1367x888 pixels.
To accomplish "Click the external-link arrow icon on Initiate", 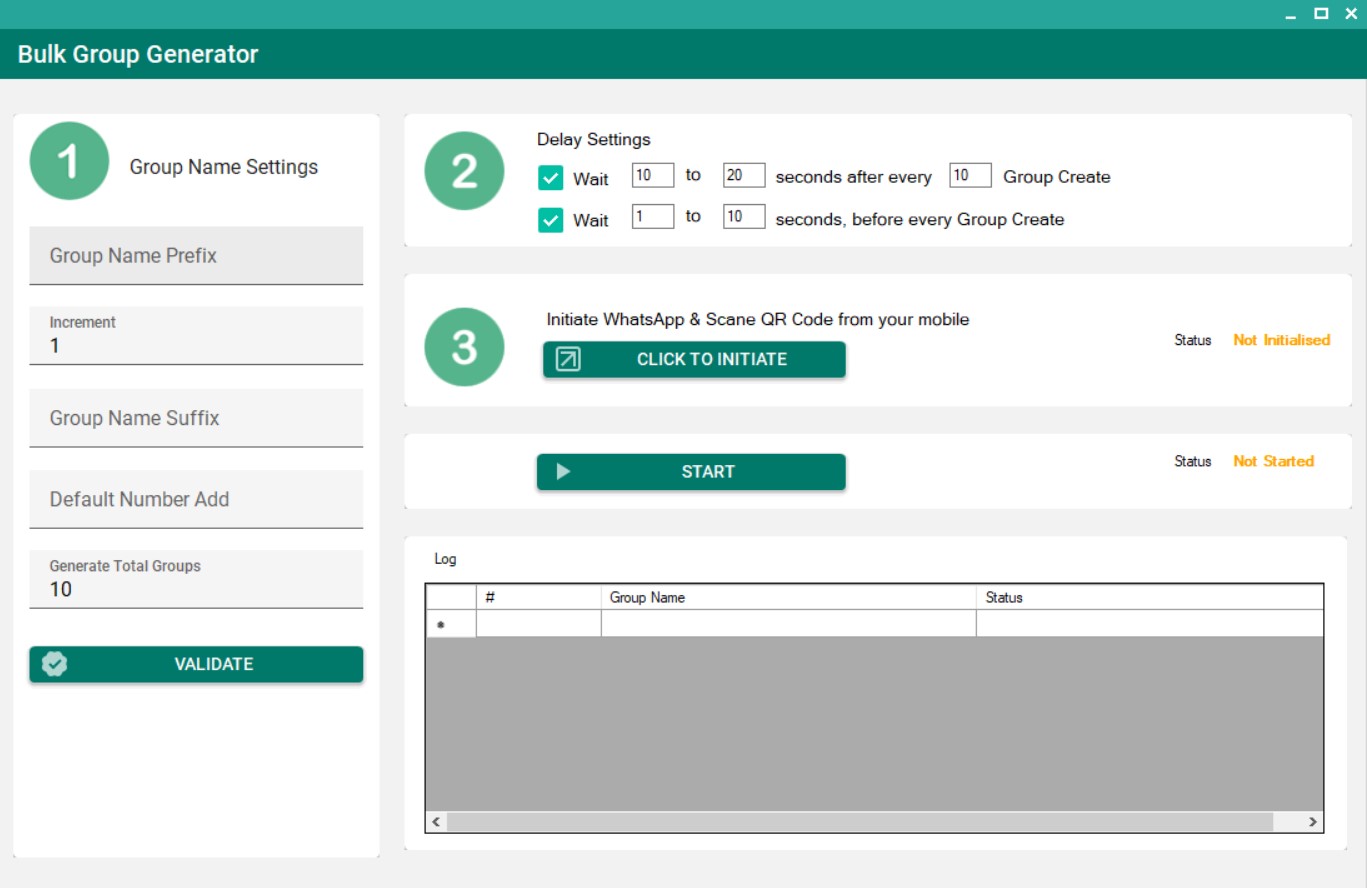I will tap(568, 359).
